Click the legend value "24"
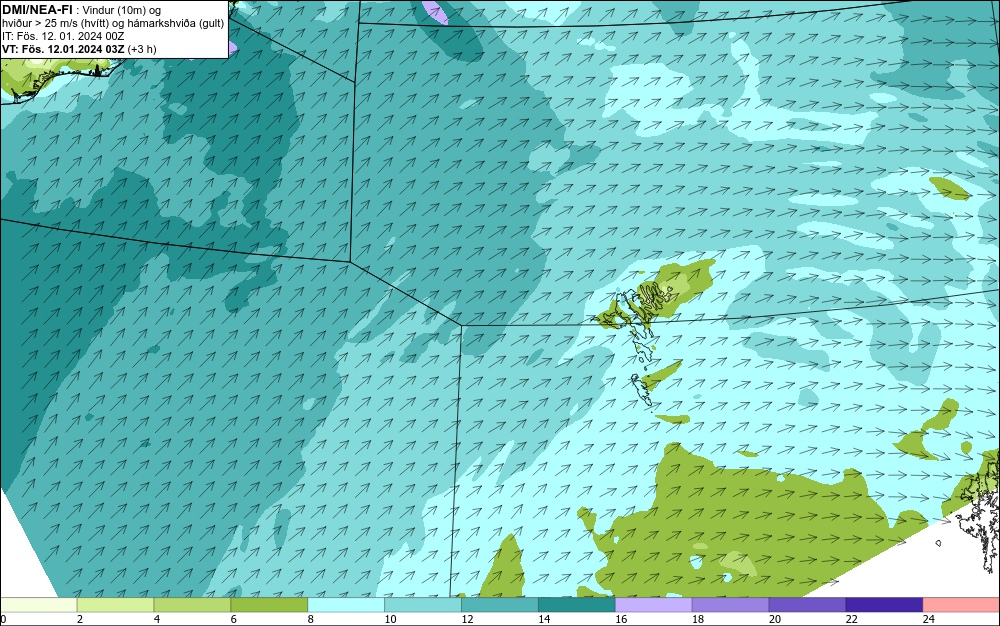1000x626 pixels. pyautogui.click(x=929, y=619)
